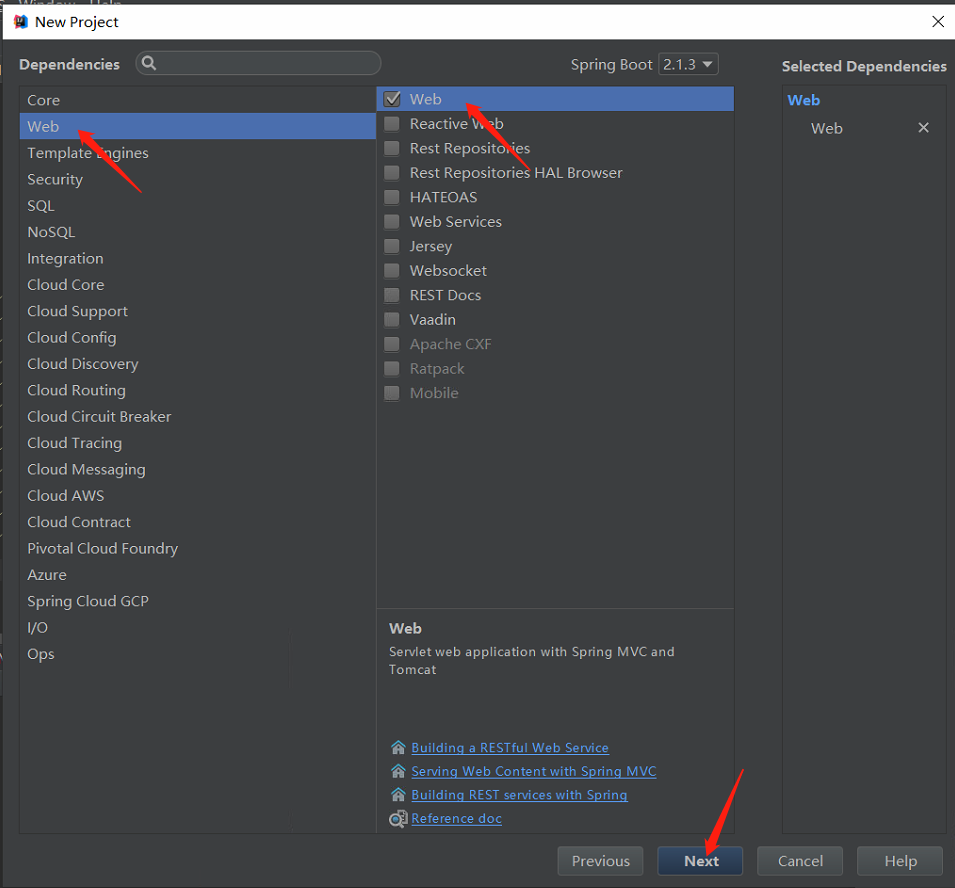Tick Rest Repositories HAL Browser checkbox
This screenshot has height=888, width=955.
392,173
